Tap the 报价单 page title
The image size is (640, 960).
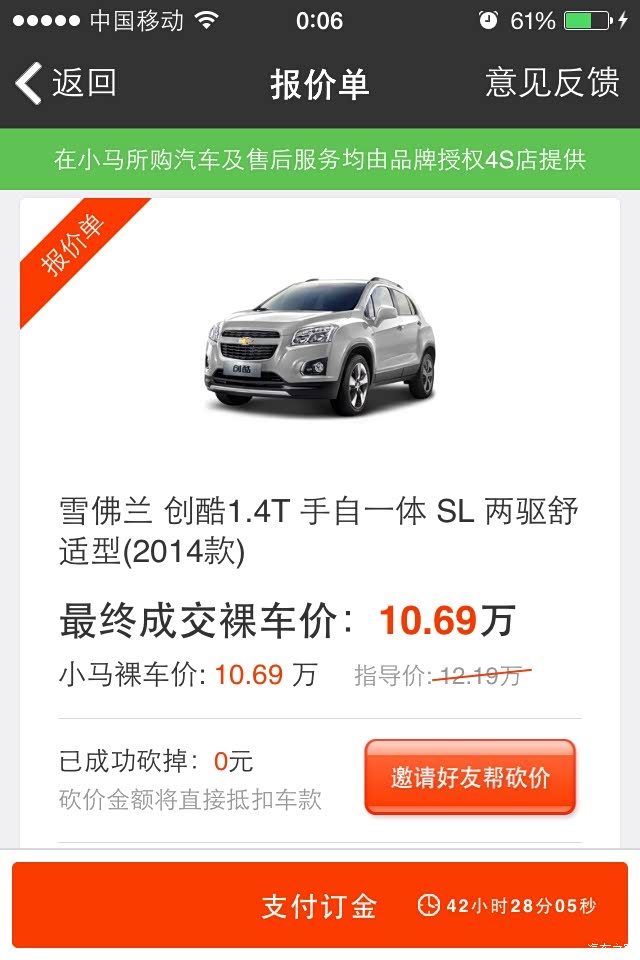320,84
